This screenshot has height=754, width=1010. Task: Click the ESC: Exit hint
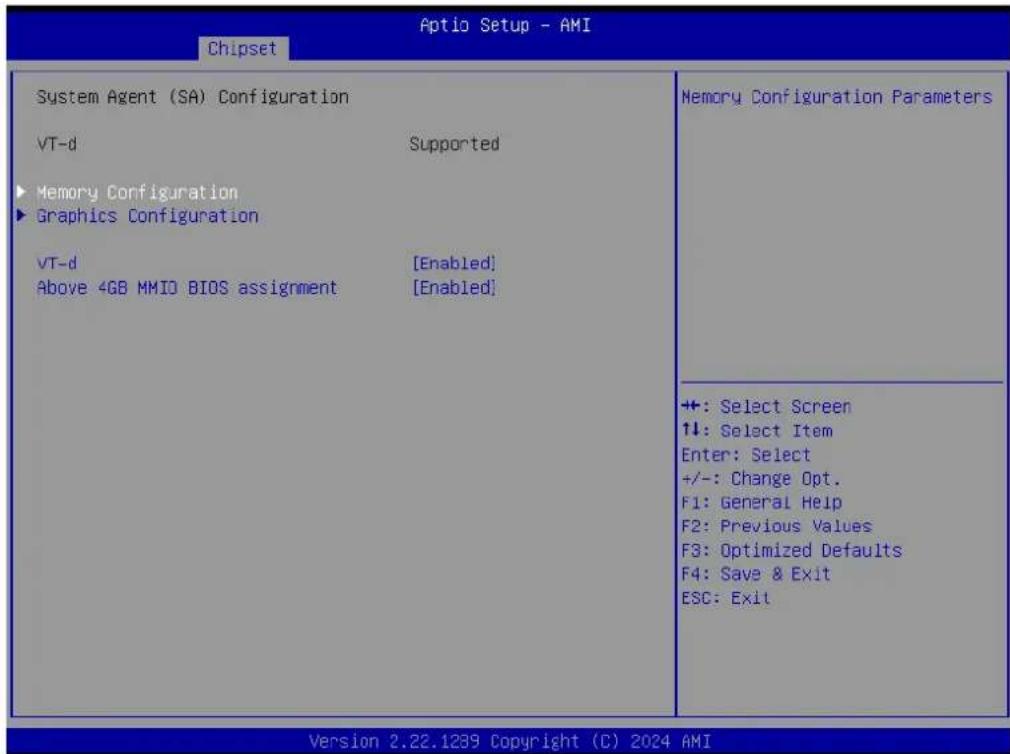click(726, 598)
